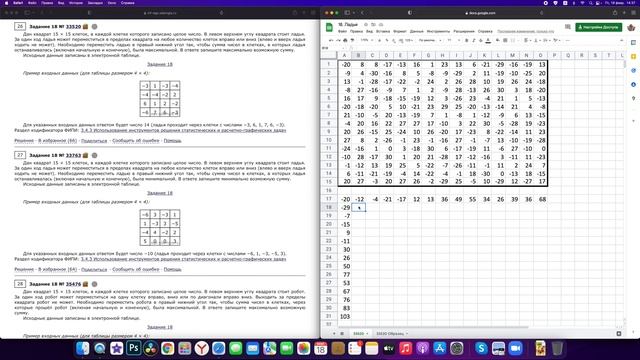Click Сообщить об ошибке link under task 26
The height and width of the screenshot is (360, 640).
pyautogui.click(x=136, y=140)
